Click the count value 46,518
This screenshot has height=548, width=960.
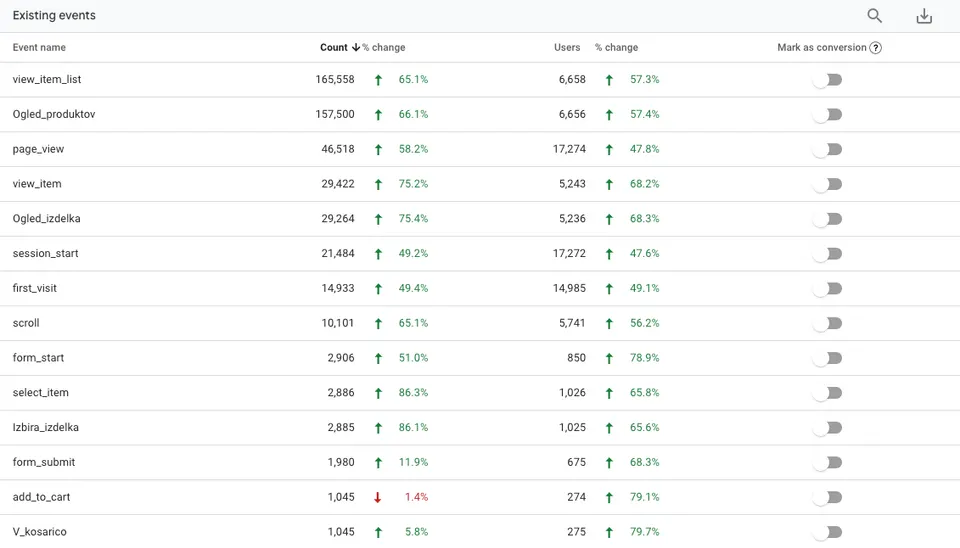click(x=338, y=149)
